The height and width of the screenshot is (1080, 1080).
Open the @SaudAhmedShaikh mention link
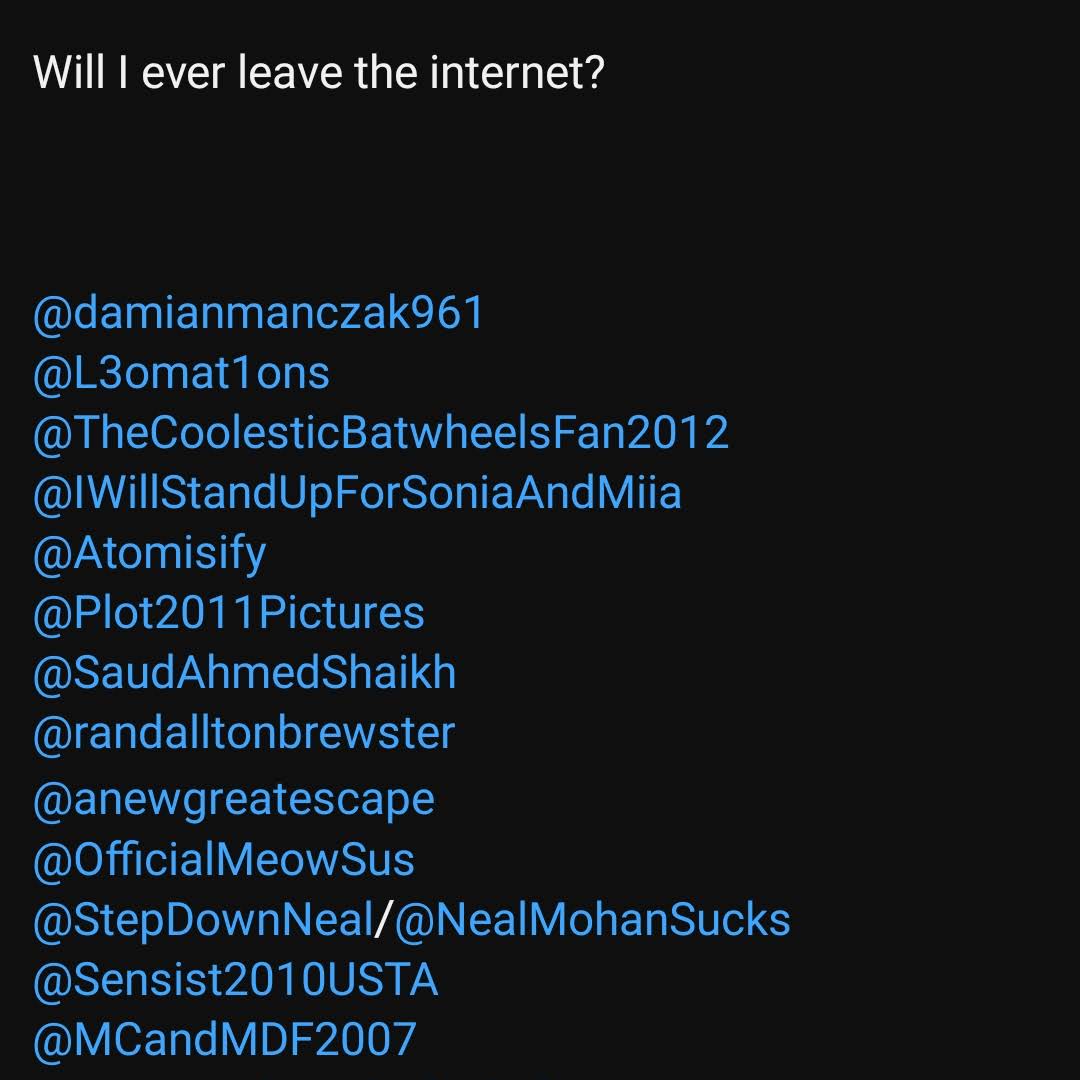pos(245,673)
